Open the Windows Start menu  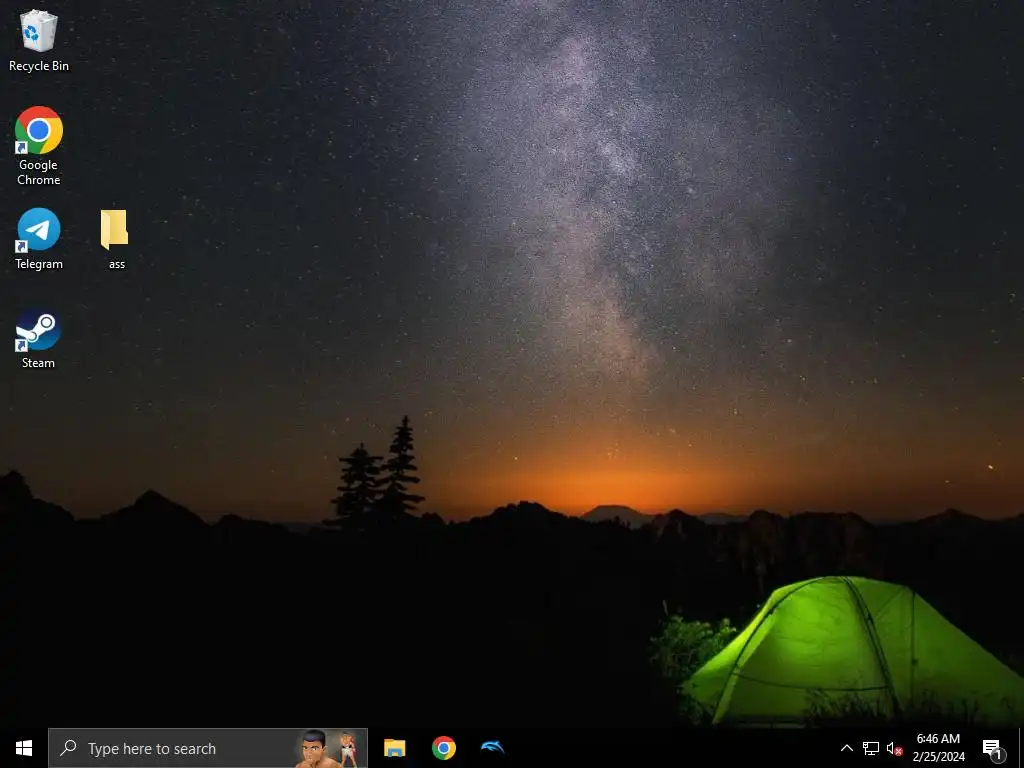point(24,748)
